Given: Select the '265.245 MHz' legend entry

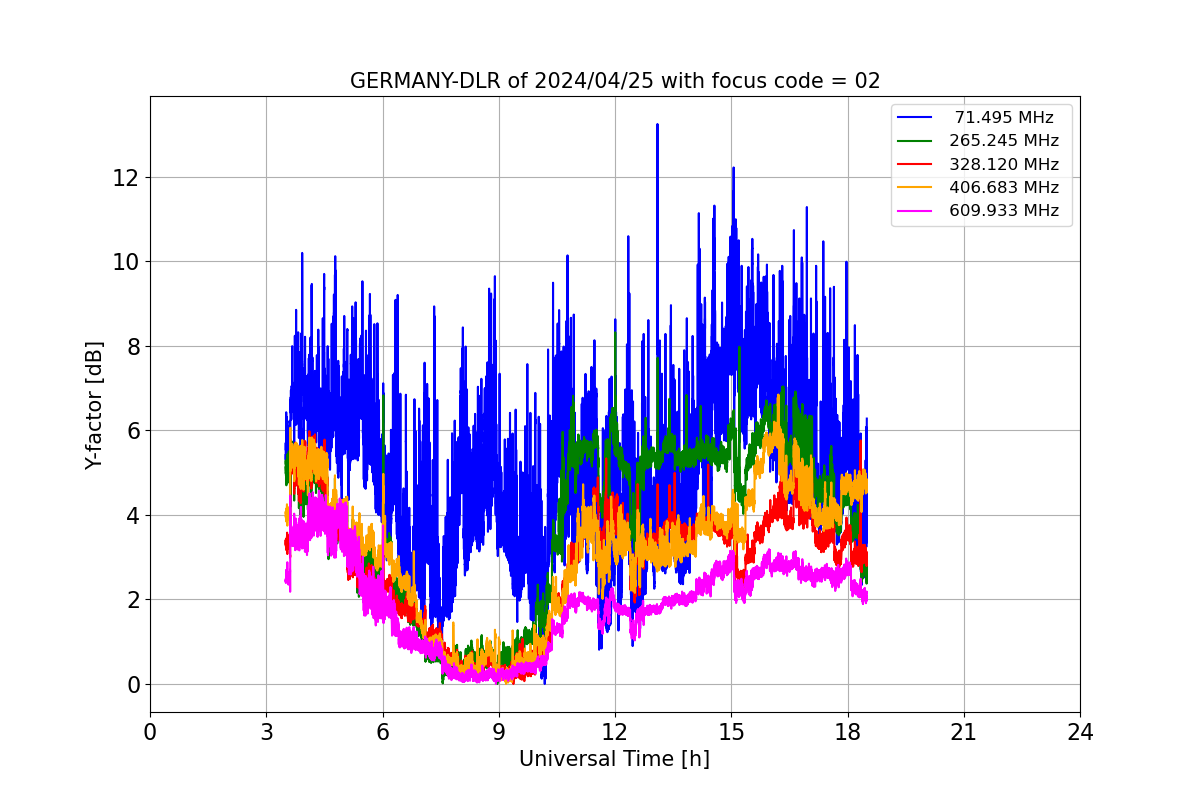Looking at the screenshot, I should (1003, 141).
